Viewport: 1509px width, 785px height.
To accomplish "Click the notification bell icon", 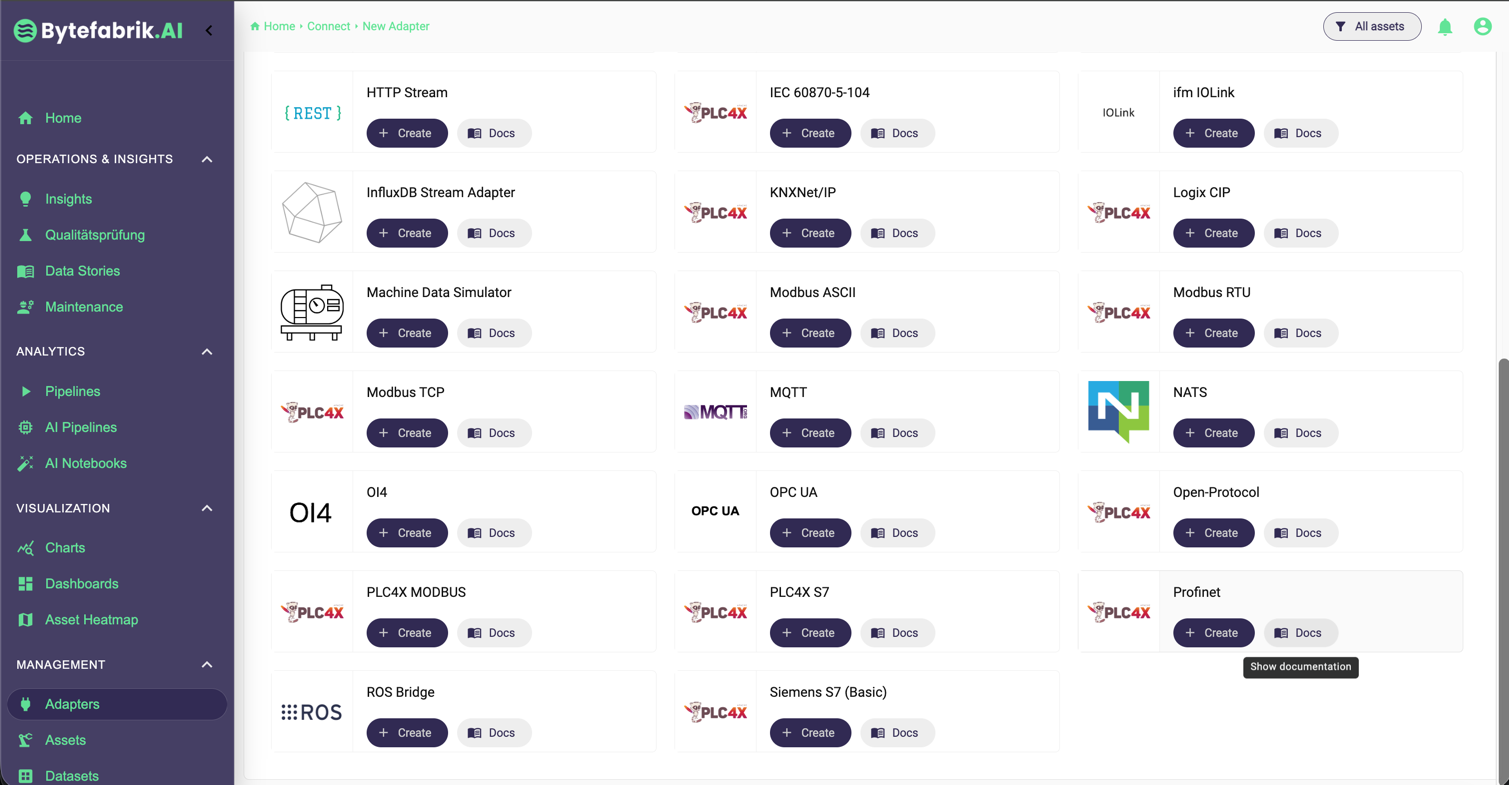I will (1445, 27).
